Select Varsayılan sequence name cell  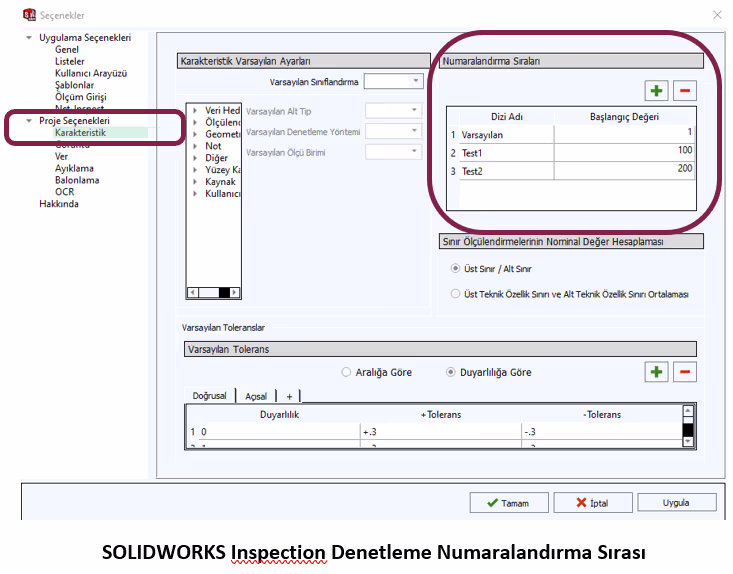tap(507, 135)
